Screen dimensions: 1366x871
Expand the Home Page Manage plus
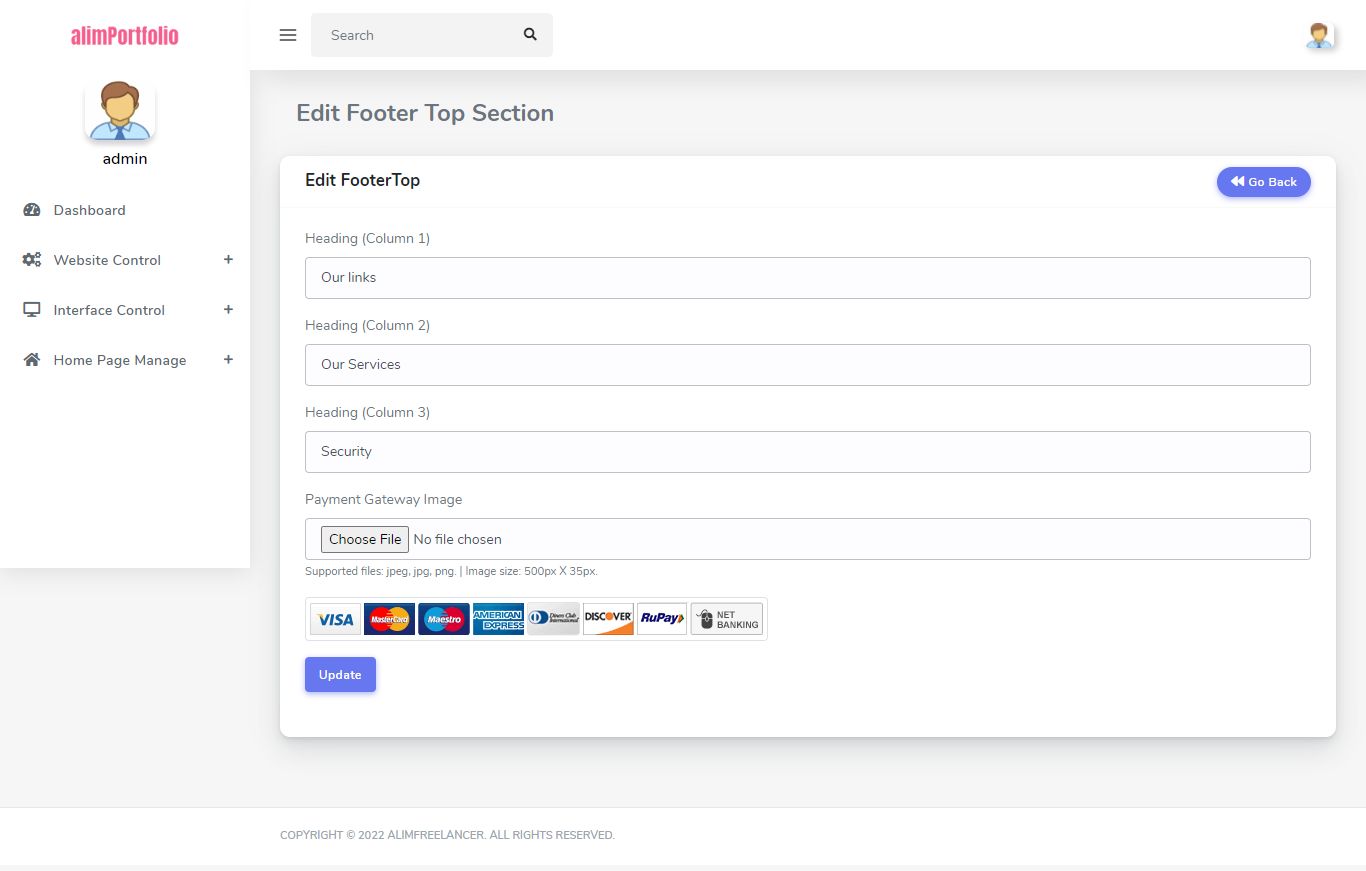point(228,360)
